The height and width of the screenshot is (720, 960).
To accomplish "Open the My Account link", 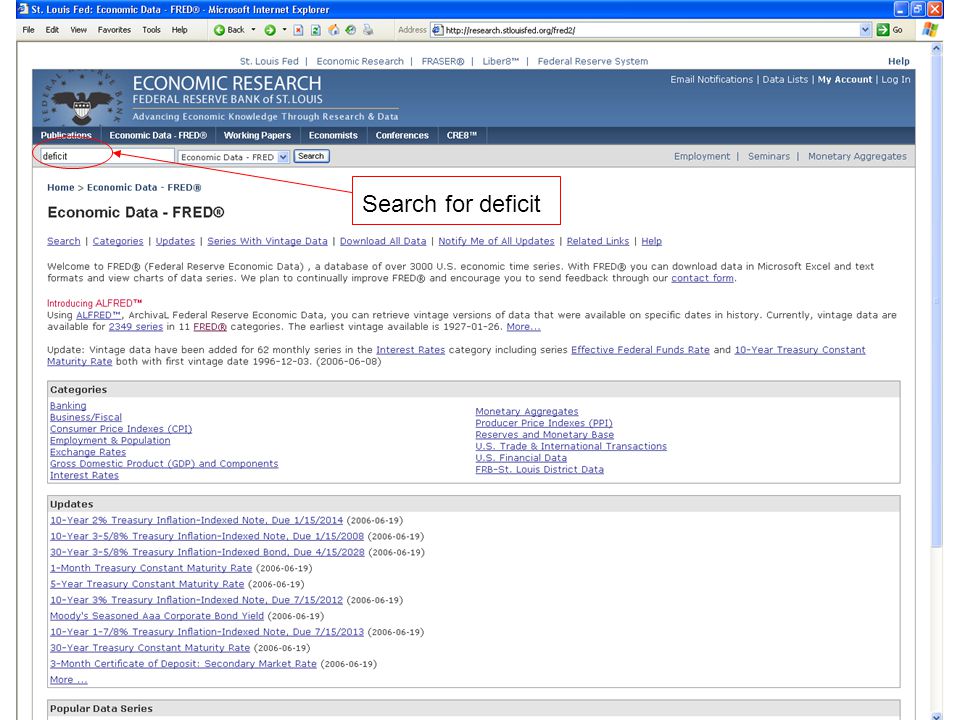I will click(x=845, y=80).
